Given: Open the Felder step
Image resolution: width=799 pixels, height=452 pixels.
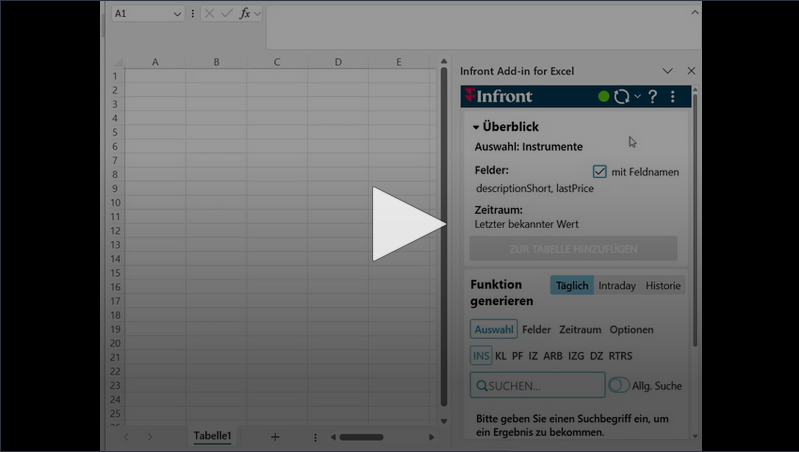Looking at the screenshot, I should click(536, 330).
